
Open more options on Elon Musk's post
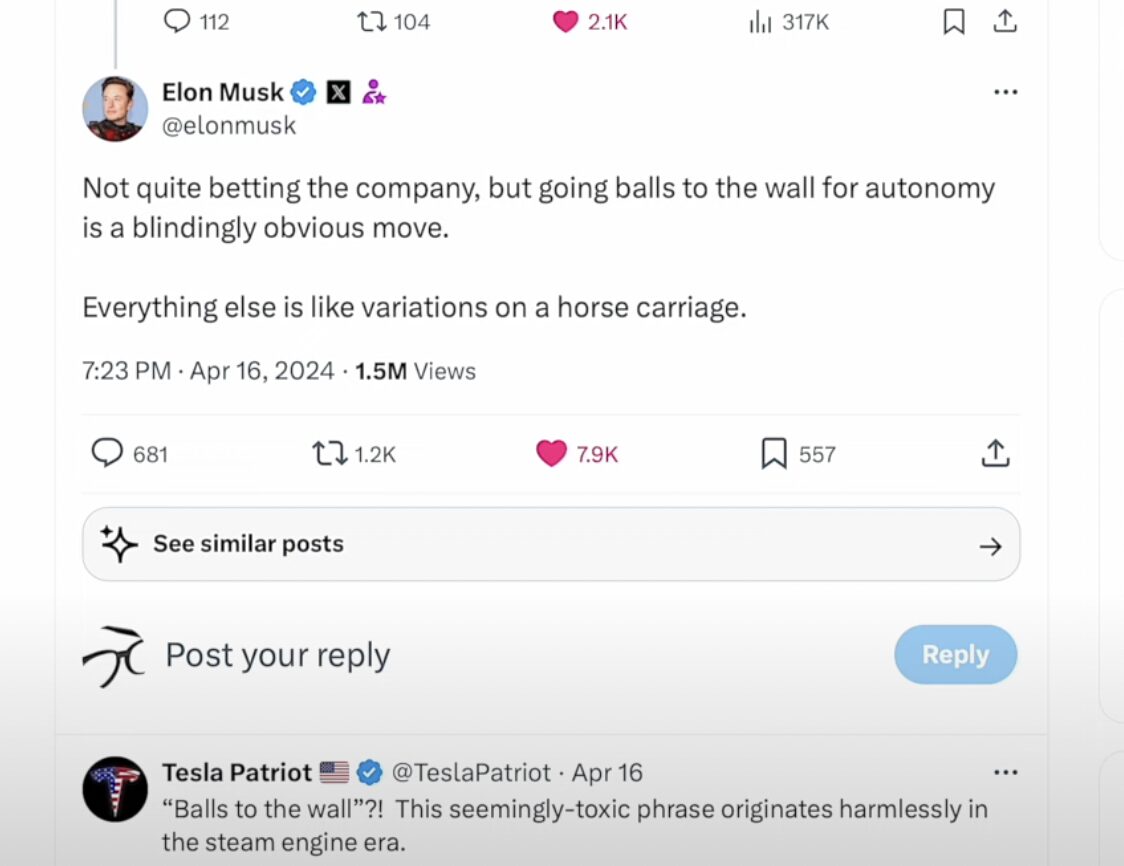1005,92
